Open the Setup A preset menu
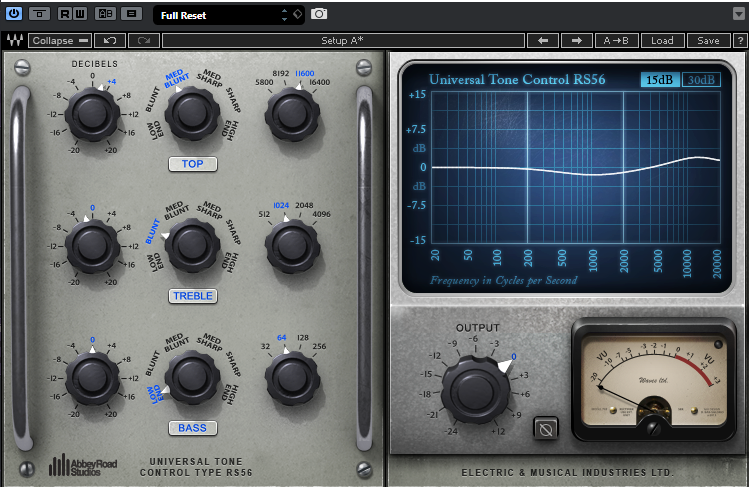This screenshot has height=487, width=749. click(x=342, y=41)
